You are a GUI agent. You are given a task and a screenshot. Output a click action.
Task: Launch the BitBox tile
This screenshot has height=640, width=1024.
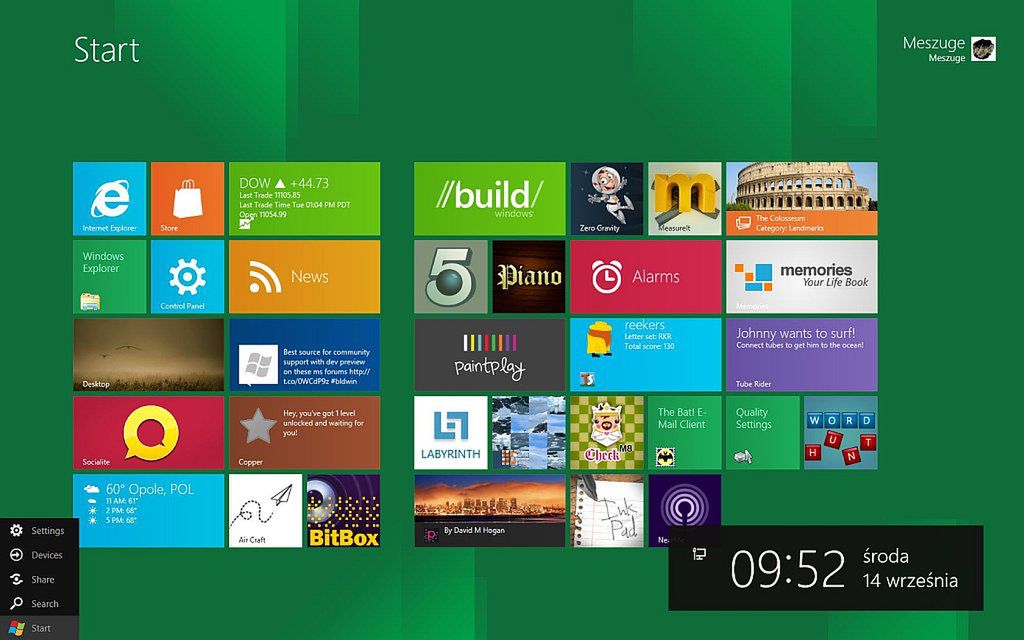[x=344, y=511]
